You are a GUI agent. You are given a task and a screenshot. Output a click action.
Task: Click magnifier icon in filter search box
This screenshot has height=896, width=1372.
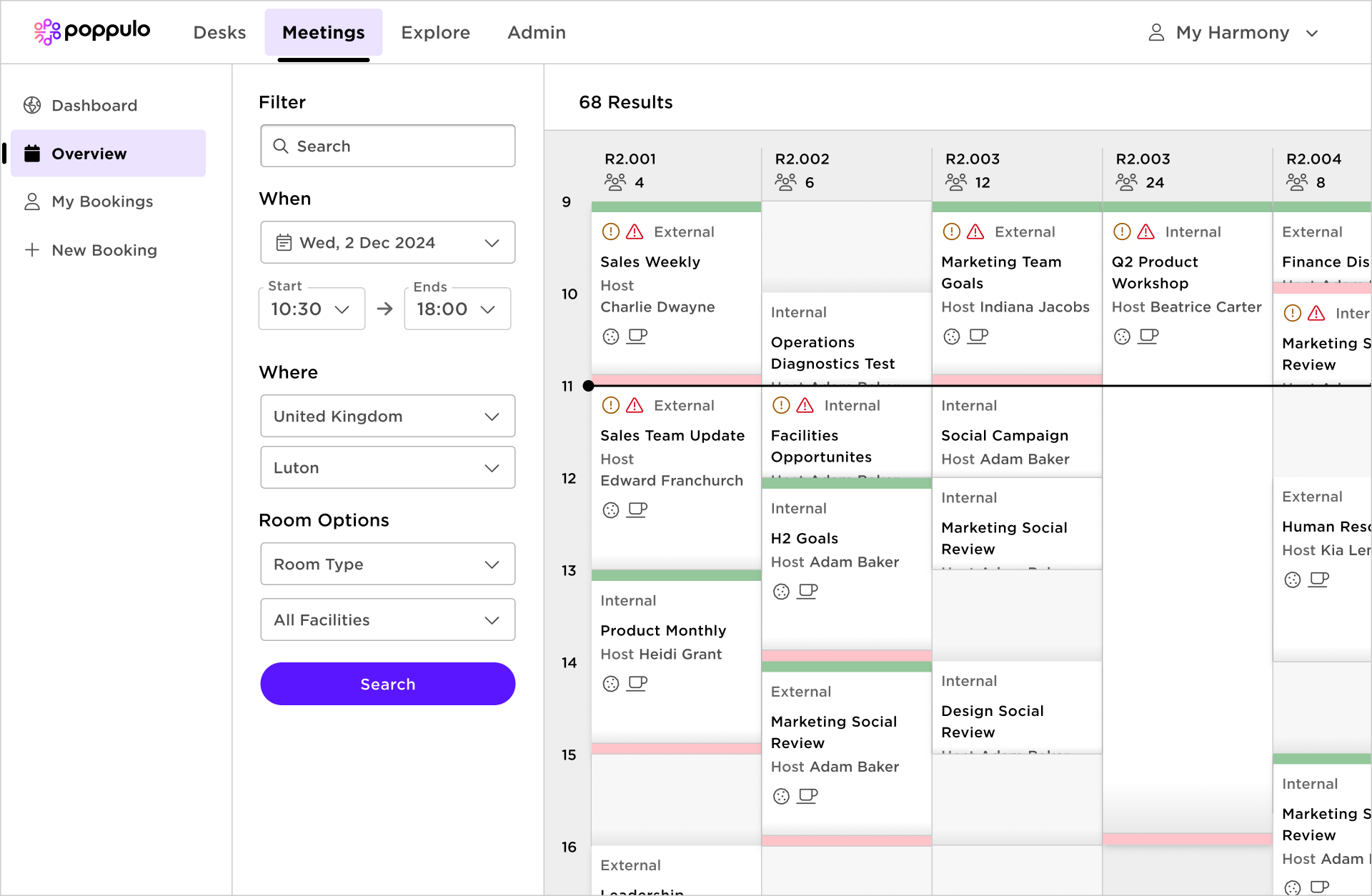pyautogui.click(x=281, y=146)
